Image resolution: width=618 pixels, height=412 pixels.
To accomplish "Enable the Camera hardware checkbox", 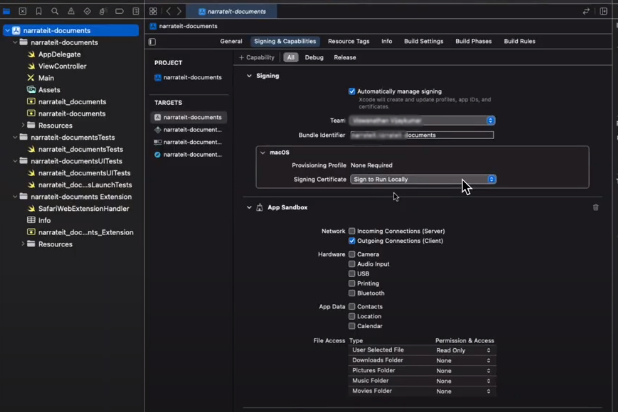I will click(352, 254).
